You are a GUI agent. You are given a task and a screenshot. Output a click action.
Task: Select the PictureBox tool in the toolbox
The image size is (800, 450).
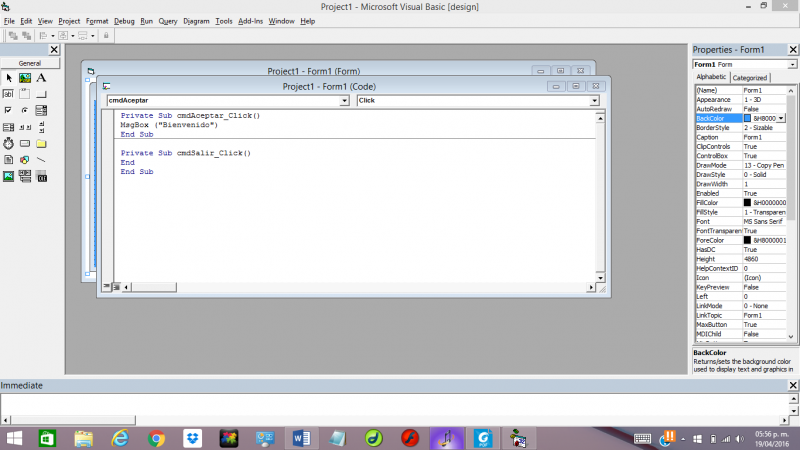tap(25, 78)
